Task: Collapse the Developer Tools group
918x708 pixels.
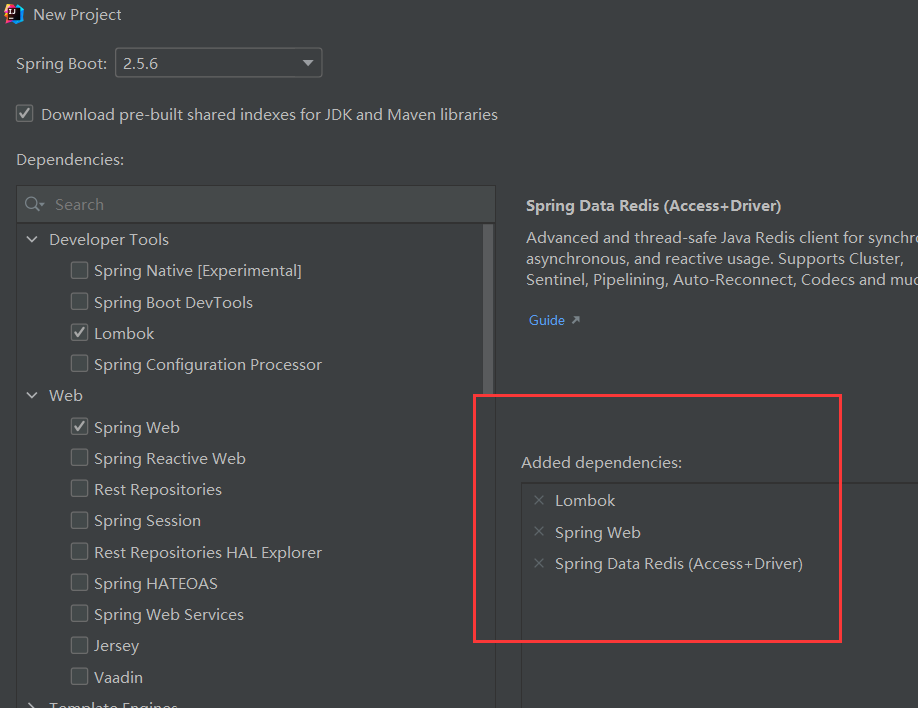Action: pos(32,239)
